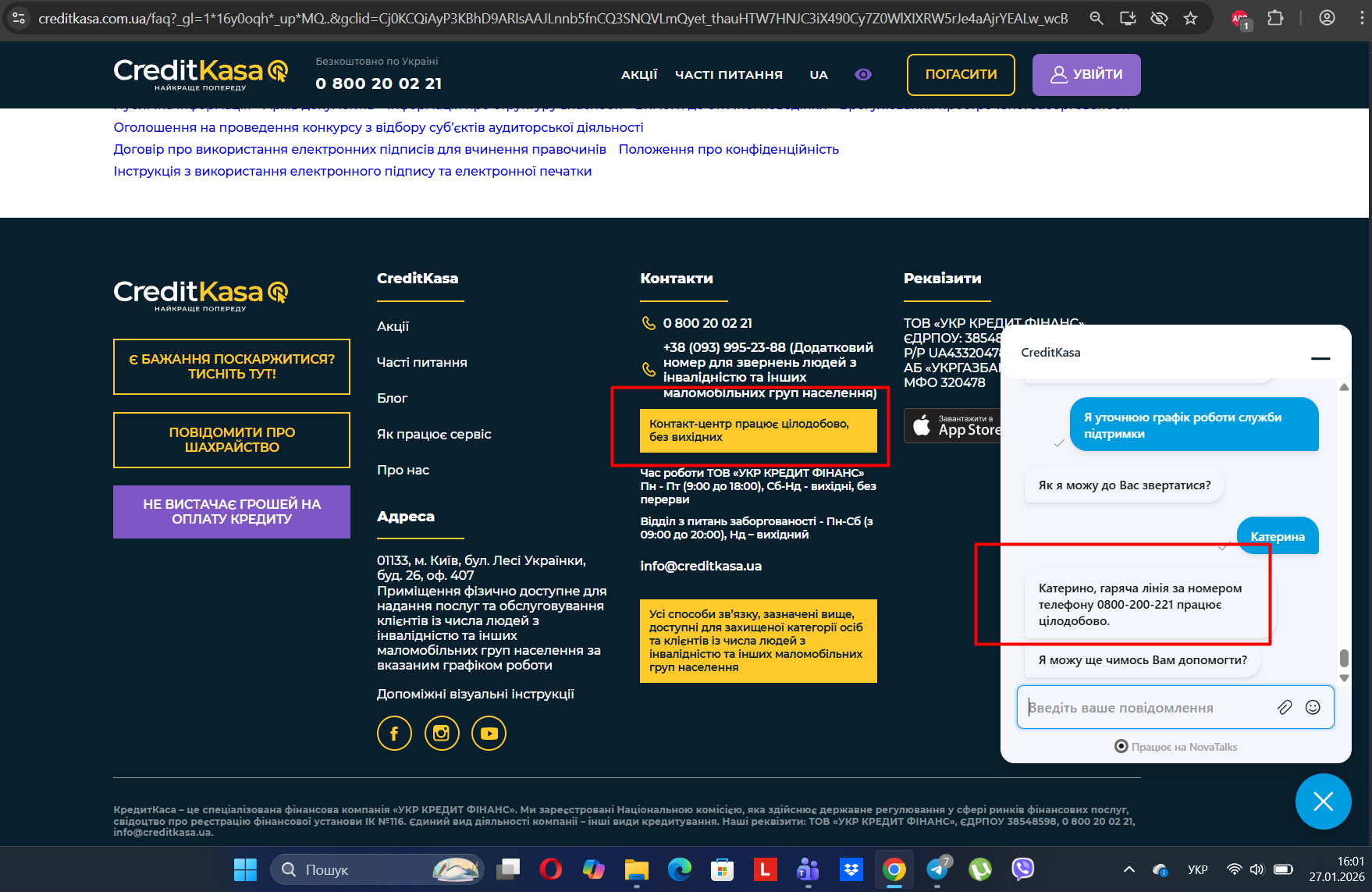Screen dimensions: 1372x892
Task: Click the CreditKasa logo in the footer
Action: tap(201, 295)
